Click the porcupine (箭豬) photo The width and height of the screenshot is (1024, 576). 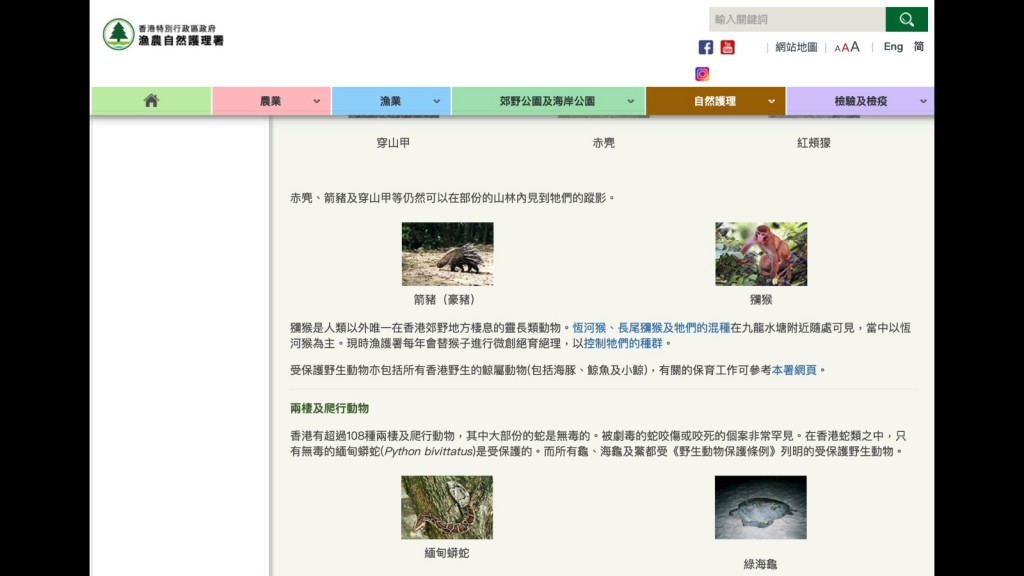[447, 254]
